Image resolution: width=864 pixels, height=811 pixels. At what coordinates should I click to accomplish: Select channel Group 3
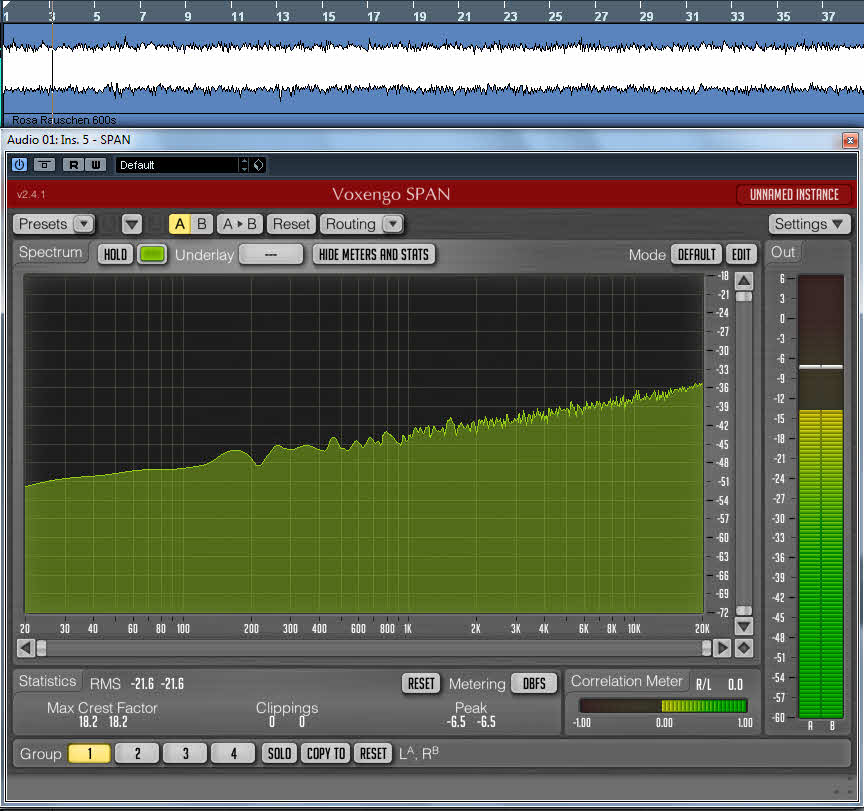click(x=185, y=753)
